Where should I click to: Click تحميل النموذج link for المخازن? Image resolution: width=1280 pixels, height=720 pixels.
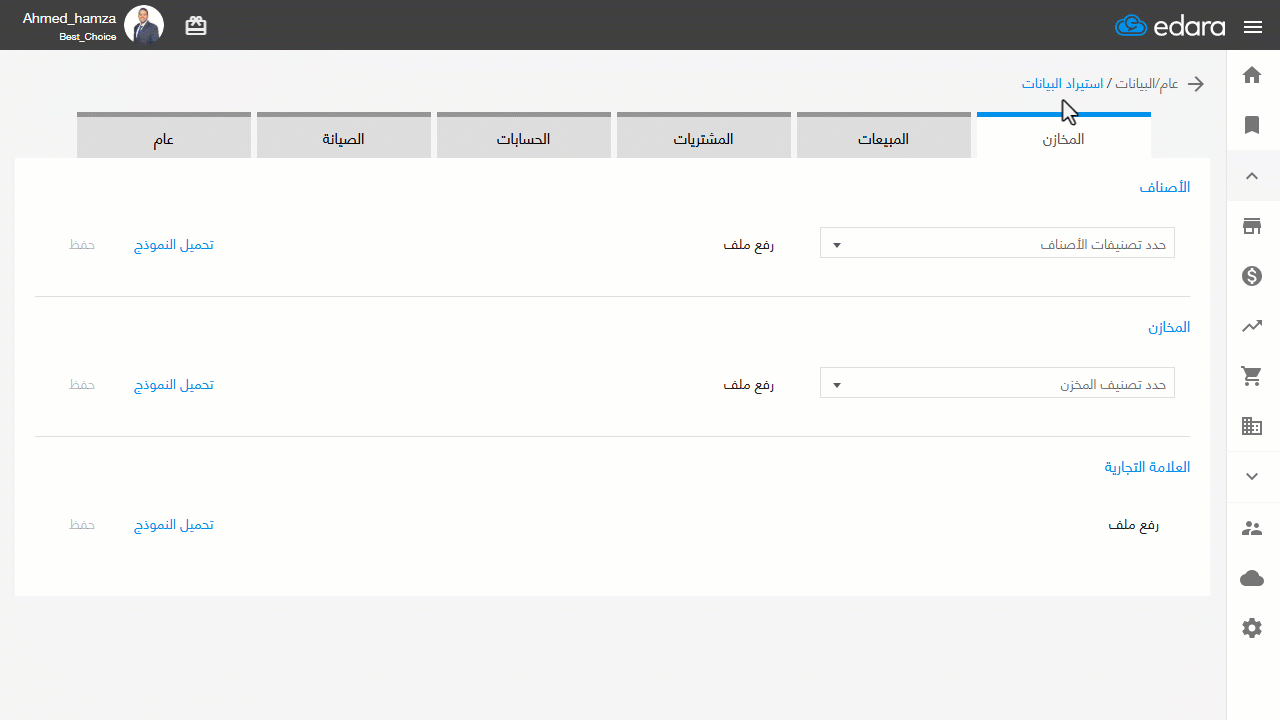174,385
